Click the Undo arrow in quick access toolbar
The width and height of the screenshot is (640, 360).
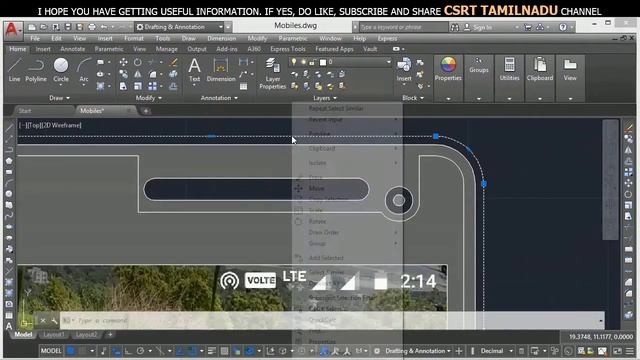click(104, 27)
